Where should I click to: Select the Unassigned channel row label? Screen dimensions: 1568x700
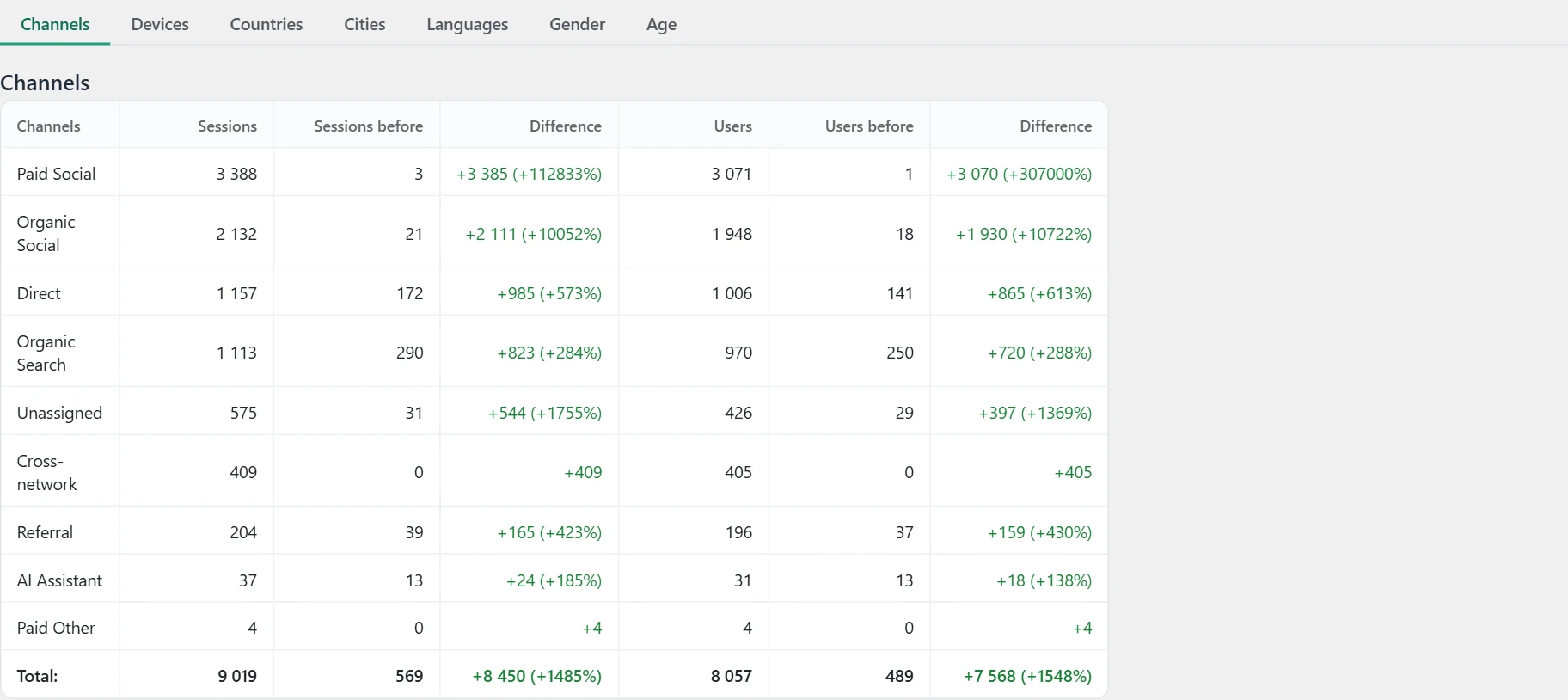tap(59, 413)
